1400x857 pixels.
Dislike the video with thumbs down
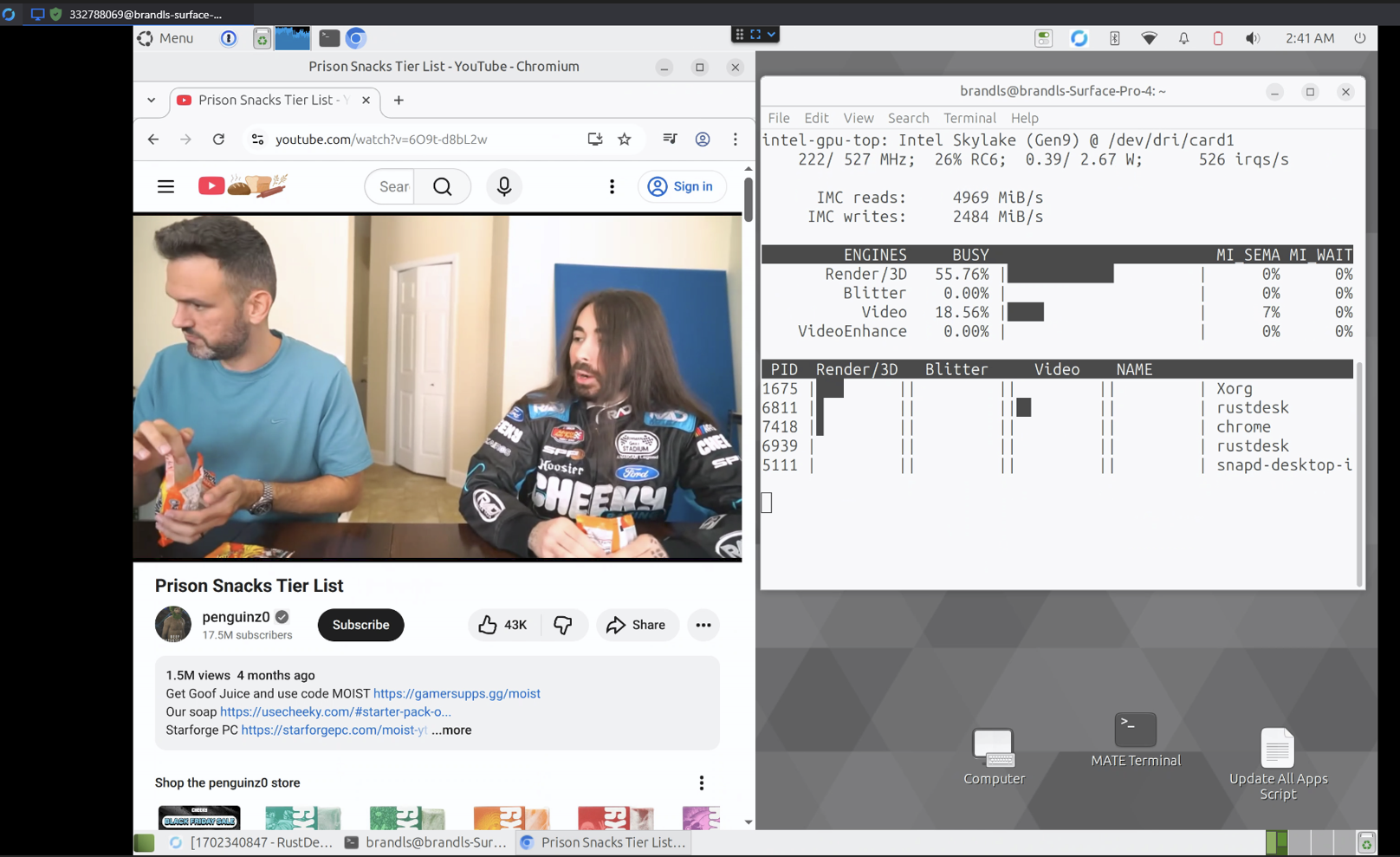563,625
